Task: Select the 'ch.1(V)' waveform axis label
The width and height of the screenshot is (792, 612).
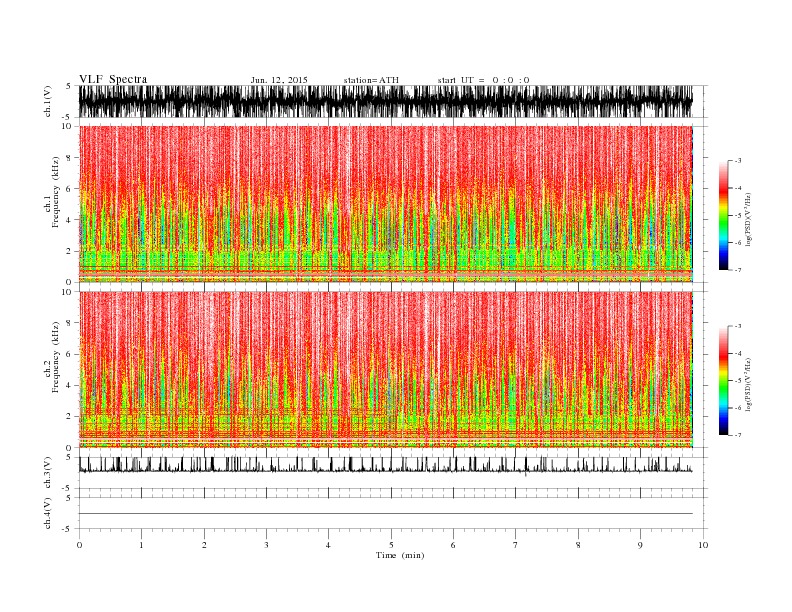Action: [x=48, y=101]
